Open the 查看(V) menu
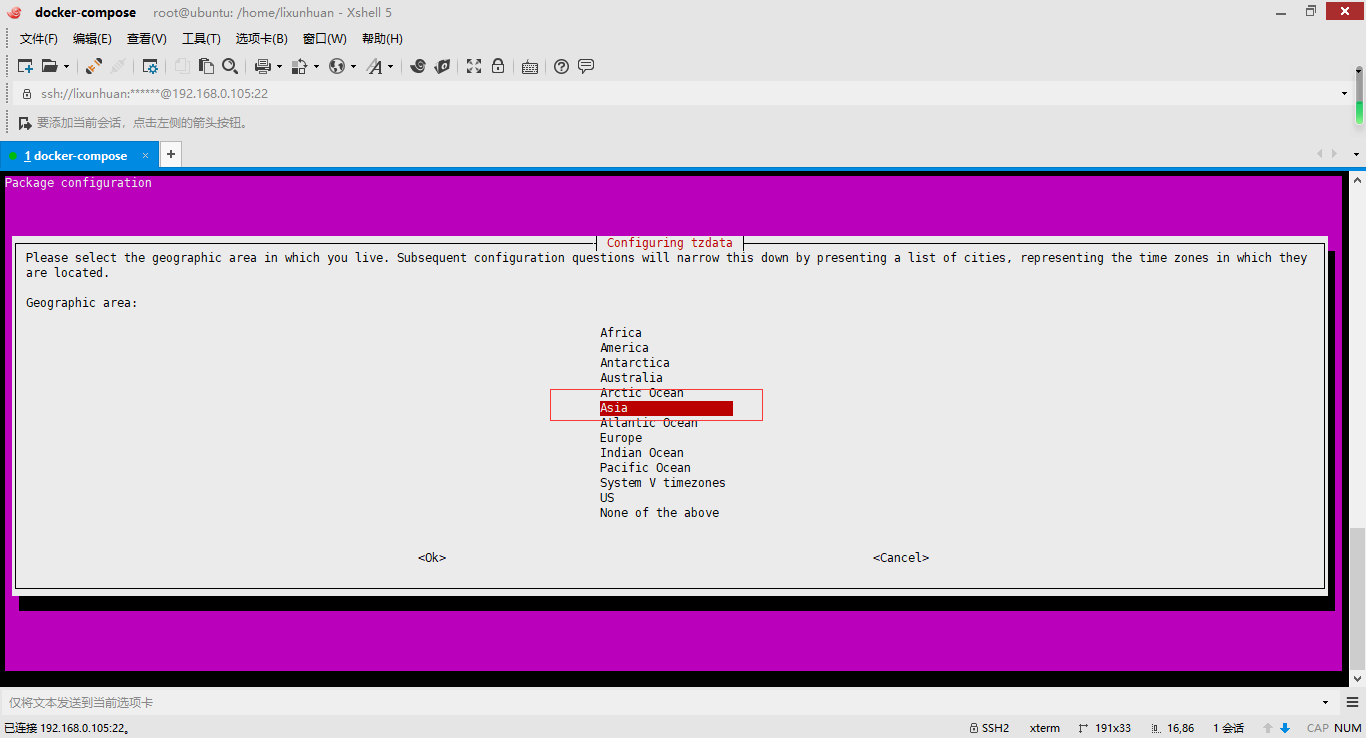The image size is (1366, 738). (146, 39)
